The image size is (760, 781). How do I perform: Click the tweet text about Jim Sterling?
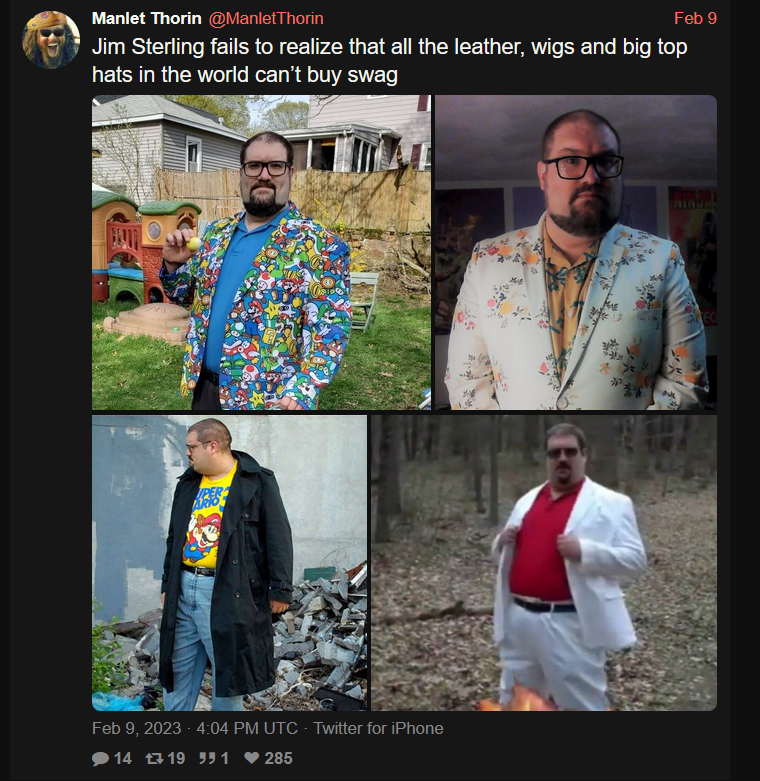click(389, 61)
